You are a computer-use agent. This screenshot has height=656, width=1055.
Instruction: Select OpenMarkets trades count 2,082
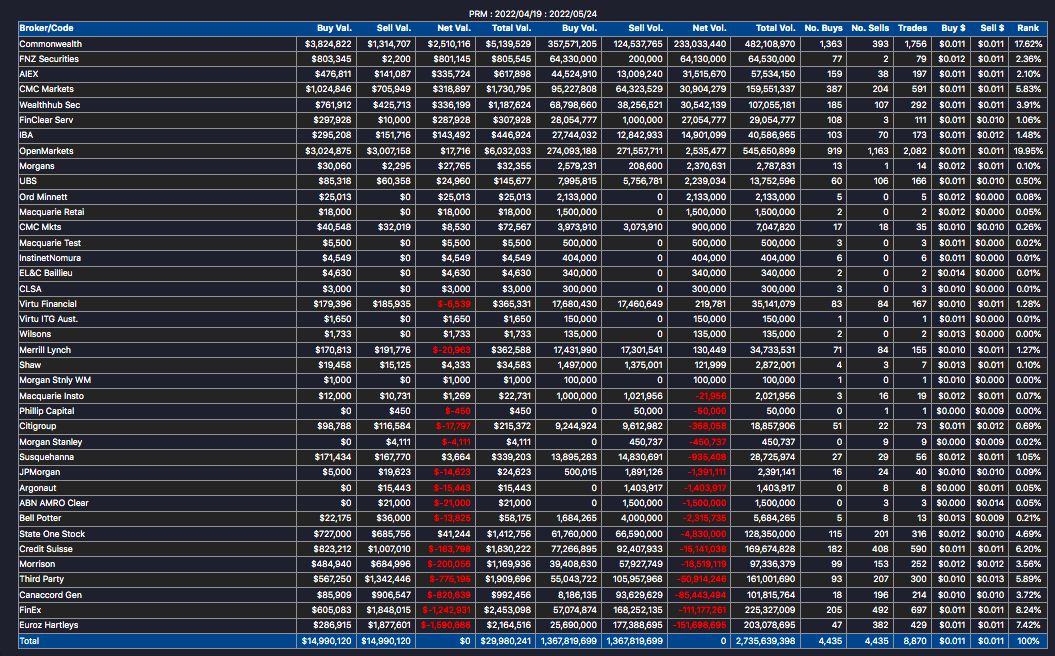tap(916, 151)
